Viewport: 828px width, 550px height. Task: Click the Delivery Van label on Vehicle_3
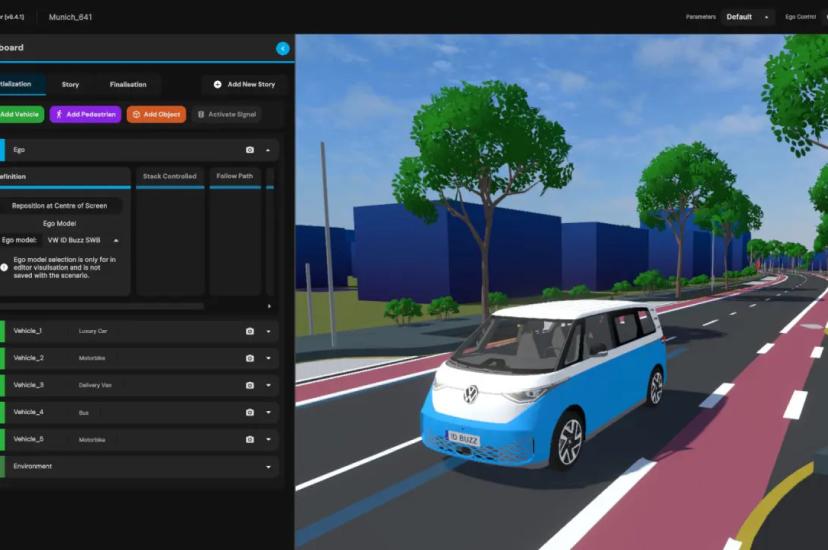[x=95, y=385]
